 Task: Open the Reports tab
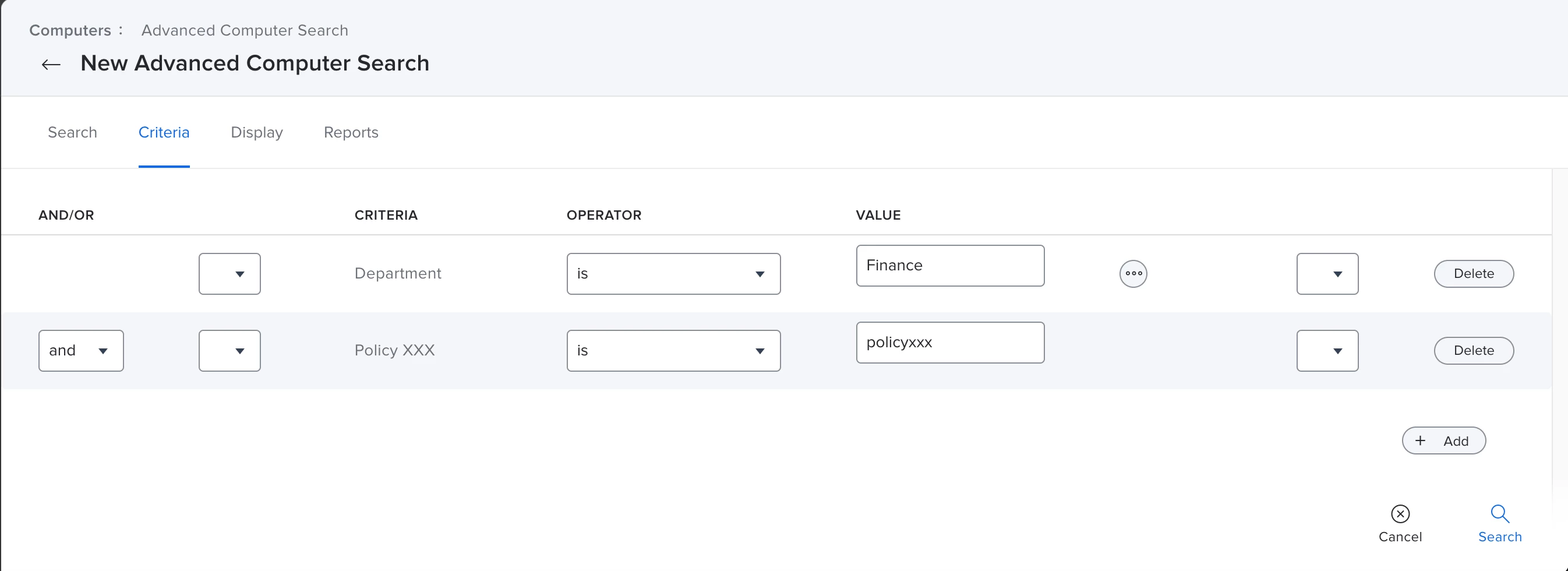[351, 133]
